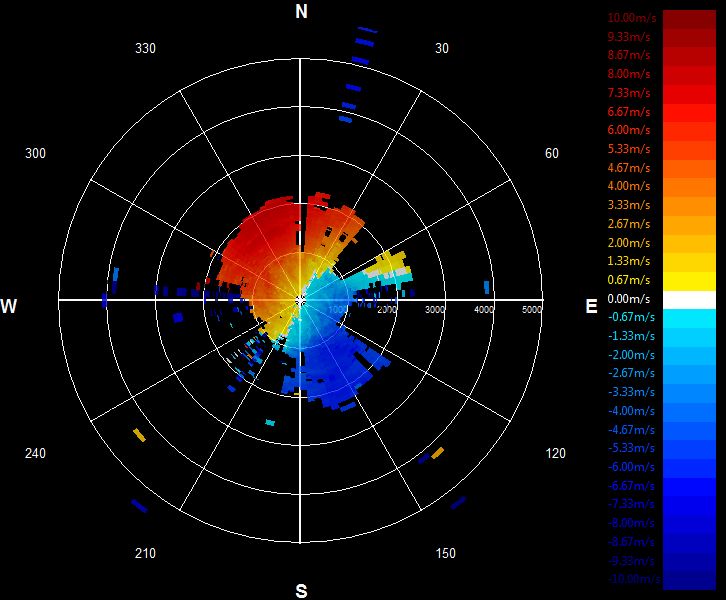Click the 5000 range ring label
The width and height of the screenshot is (726, 600).
[532, 310]
